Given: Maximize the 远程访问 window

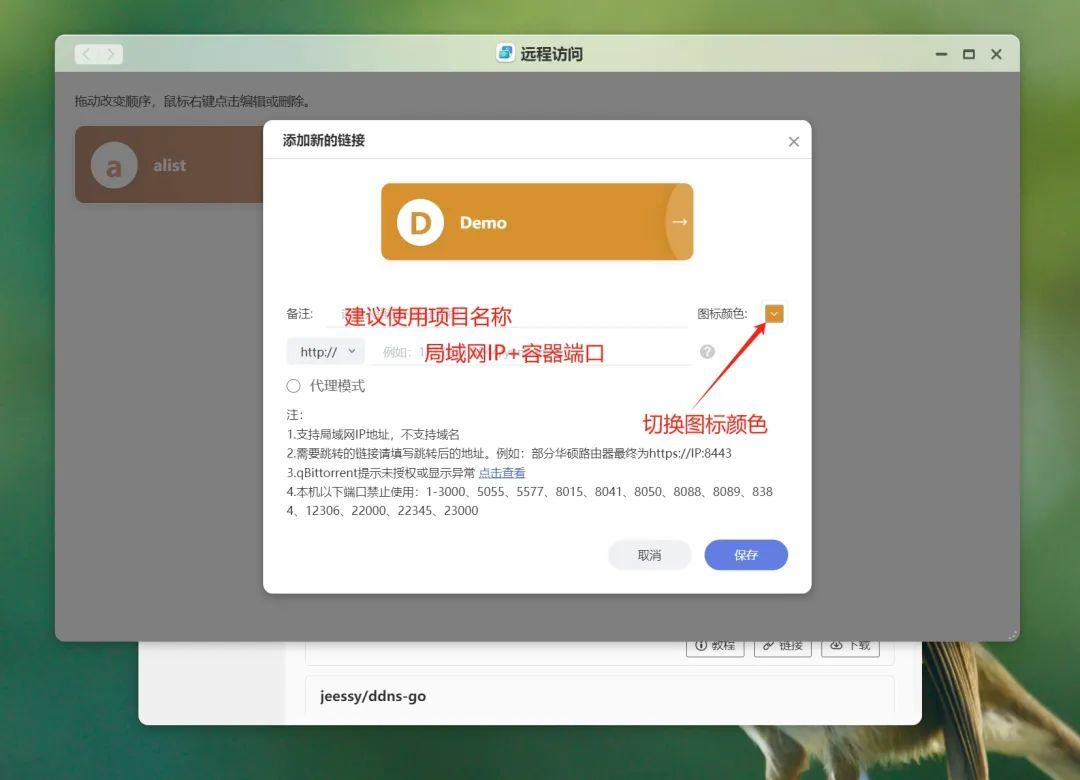Looking at the screenshot, I should (x=968, y=54).
